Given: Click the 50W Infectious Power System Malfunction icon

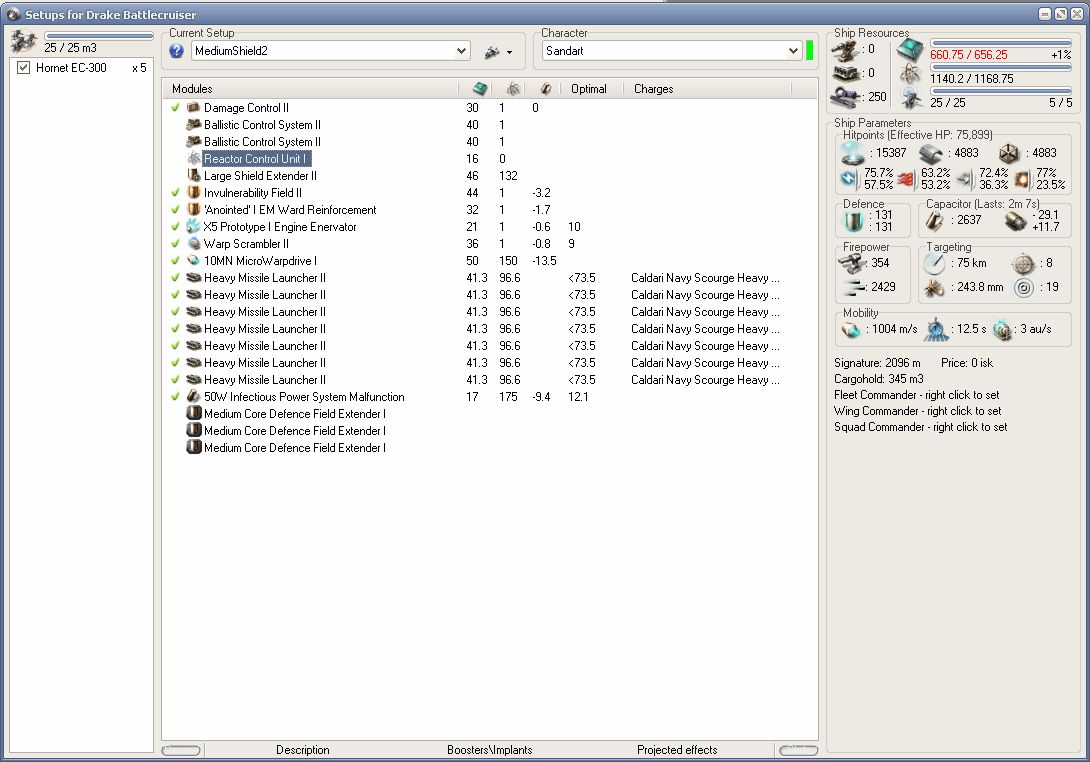Looking at the screenshot, I should [194, 397].
